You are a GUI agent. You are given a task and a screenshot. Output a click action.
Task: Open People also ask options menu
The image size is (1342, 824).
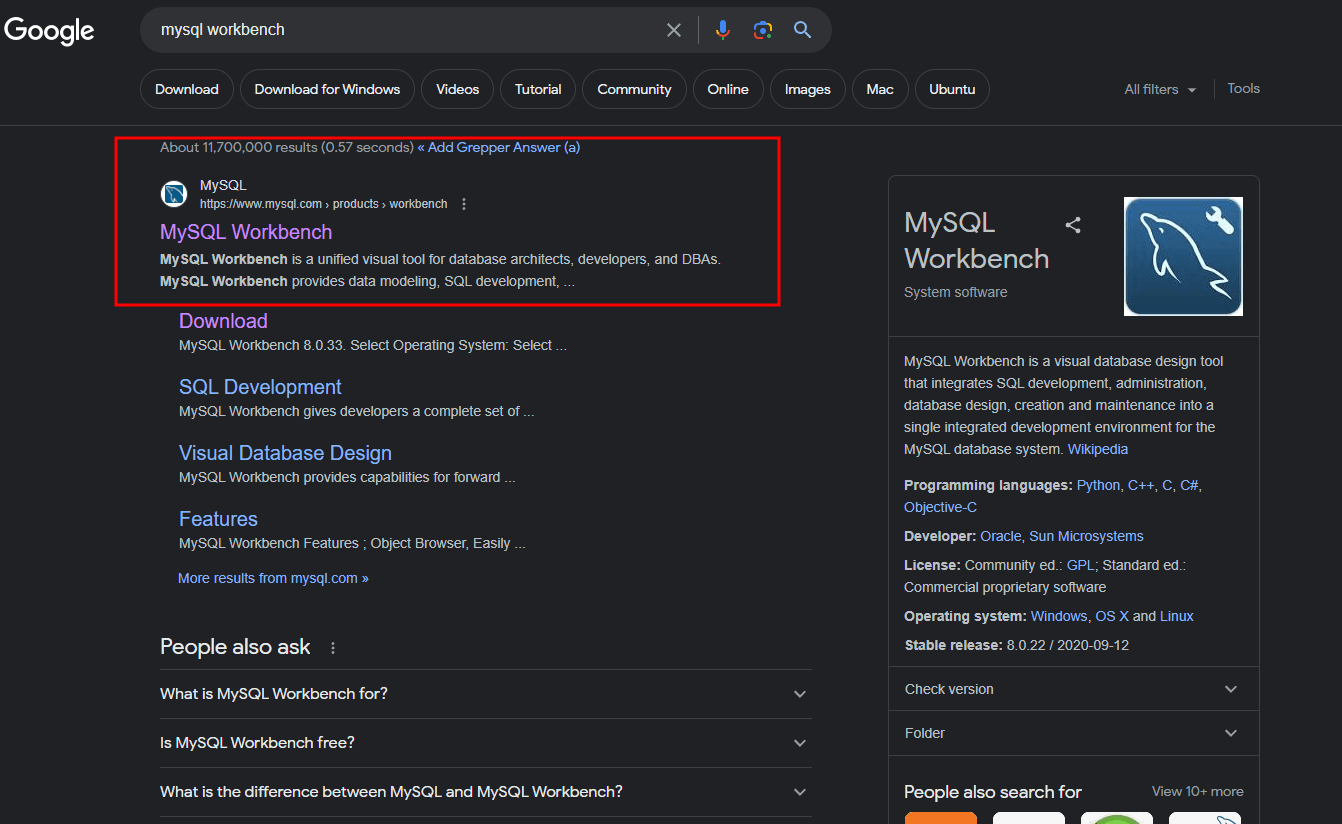point(333,648)
